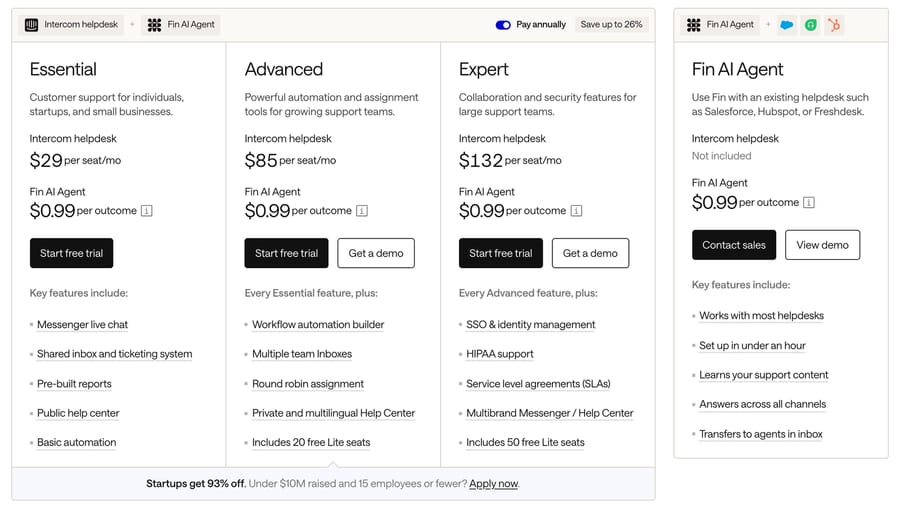This screenshot has height=510, width=900.
Task: Select Fin AI Agent tab in right card header
Action: pos(720,25)
